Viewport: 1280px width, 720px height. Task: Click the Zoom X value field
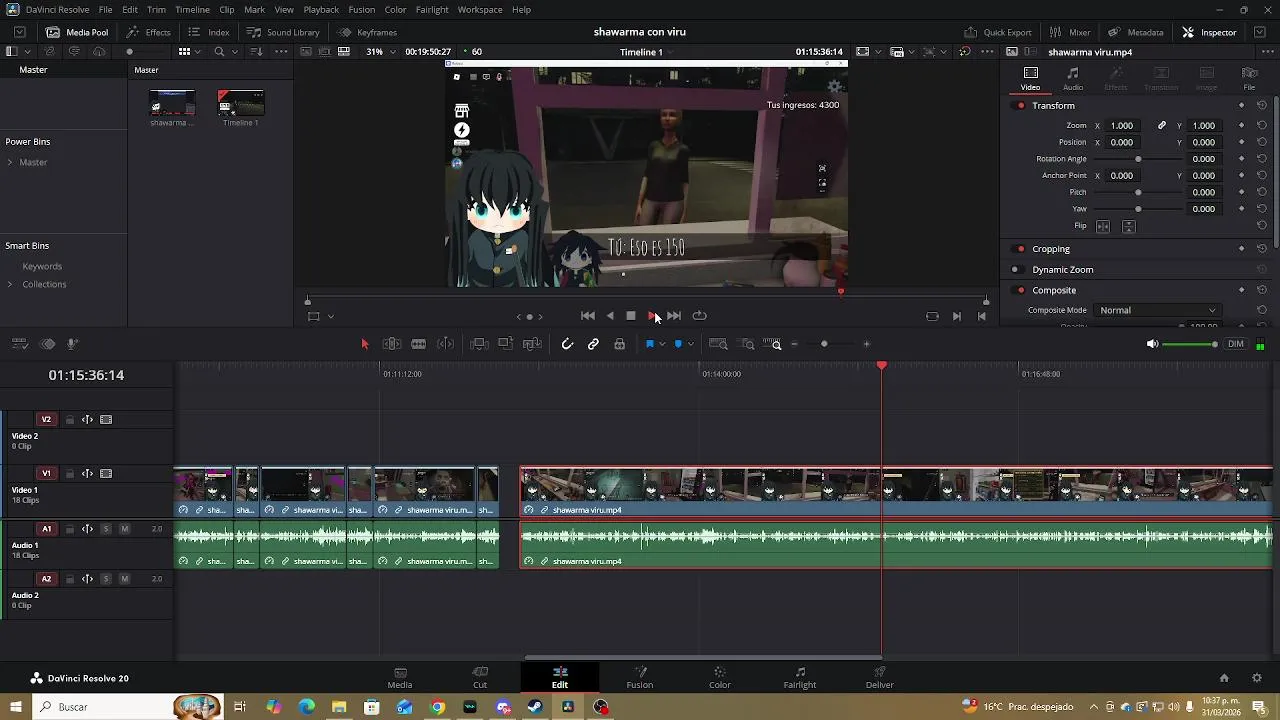click(x=1122, y=126)
